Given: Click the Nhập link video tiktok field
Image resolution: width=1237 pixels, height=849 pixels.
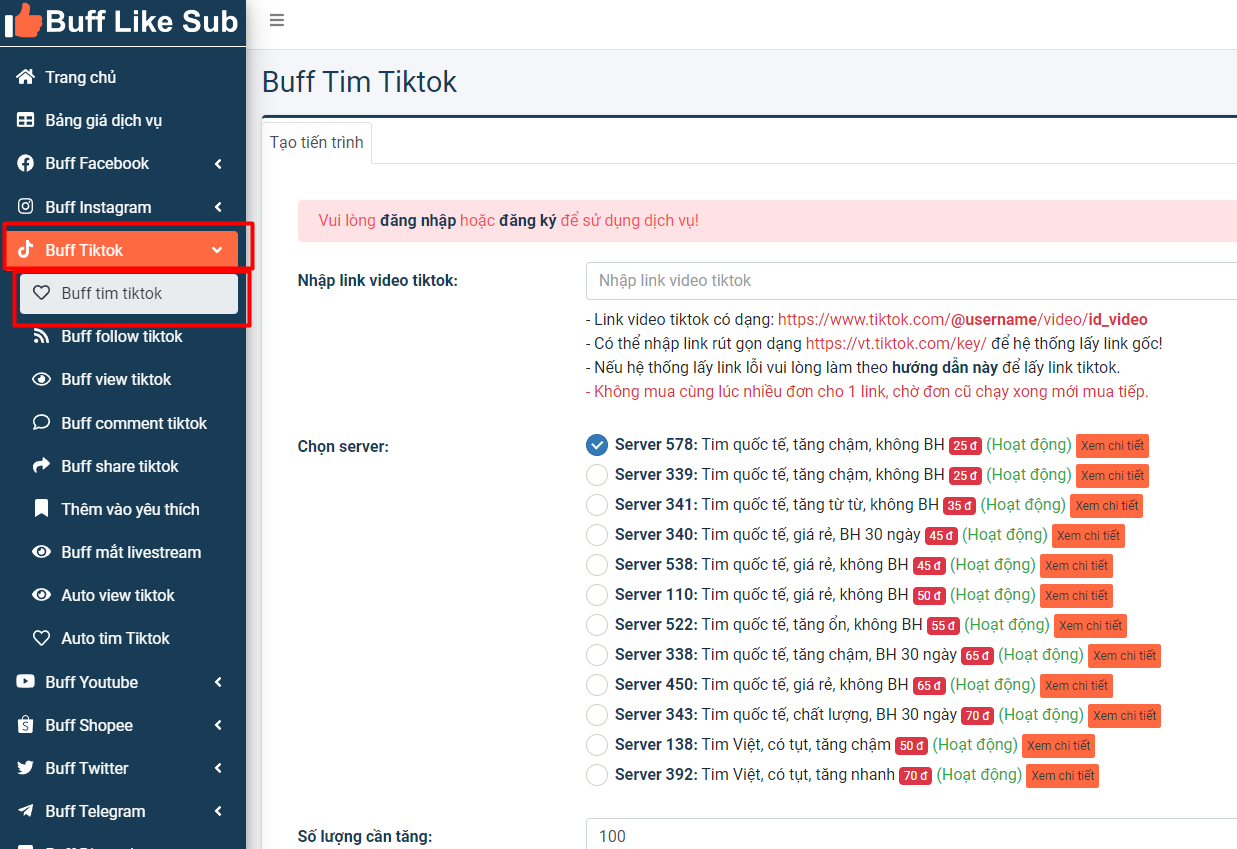Looking at the screenshot, I should [911, 281].
